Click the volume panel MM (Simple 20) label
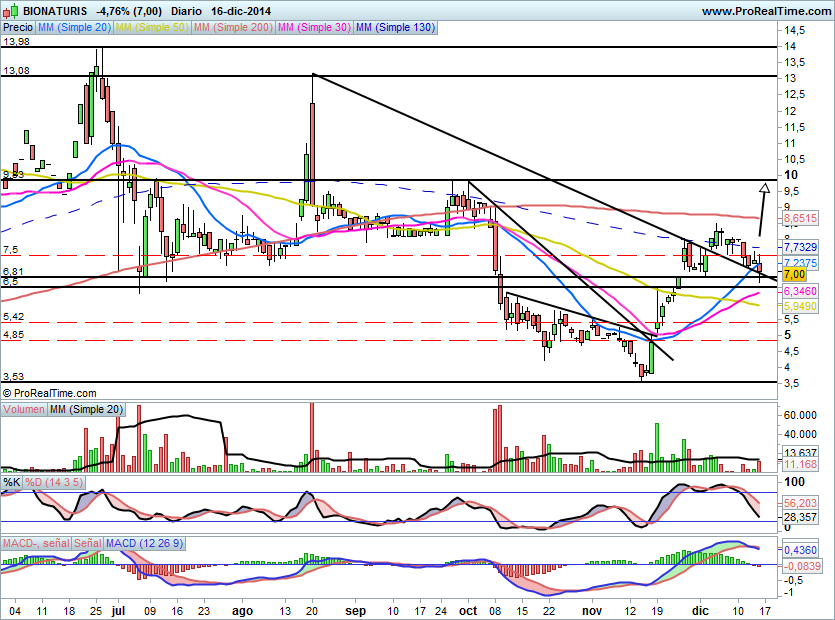The image size is (835, 620). (86, 410)
